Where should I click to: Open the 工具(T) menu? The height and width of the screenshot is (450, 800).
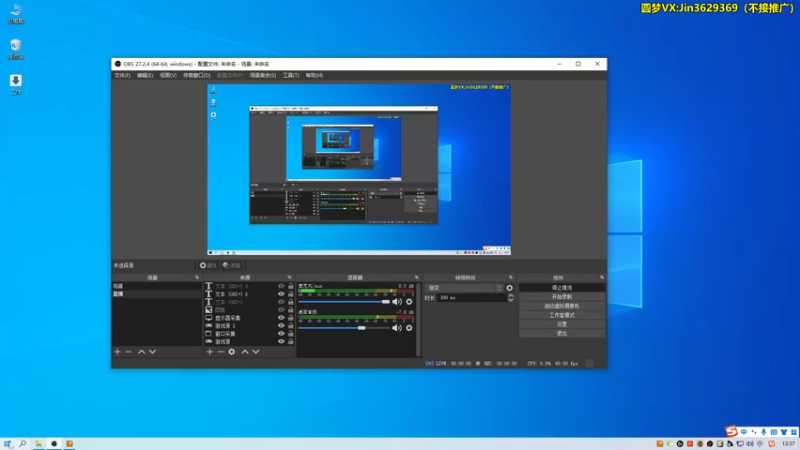point(291,75)
